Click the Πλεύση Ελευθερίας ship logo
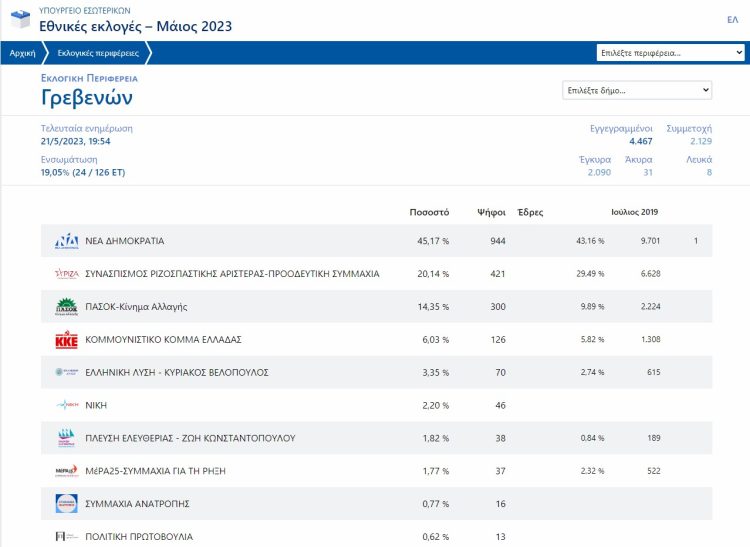The width and height of the screenshot is (750, 547). click(x=66, y=438)
